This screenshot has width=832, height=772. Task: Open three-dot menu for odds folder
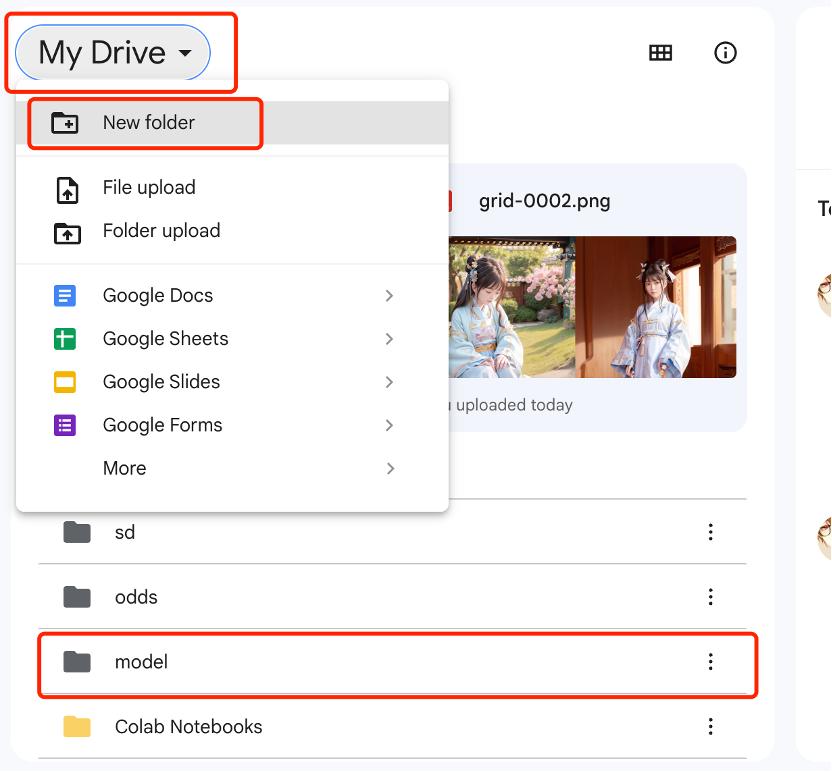(x=710, y=597)
